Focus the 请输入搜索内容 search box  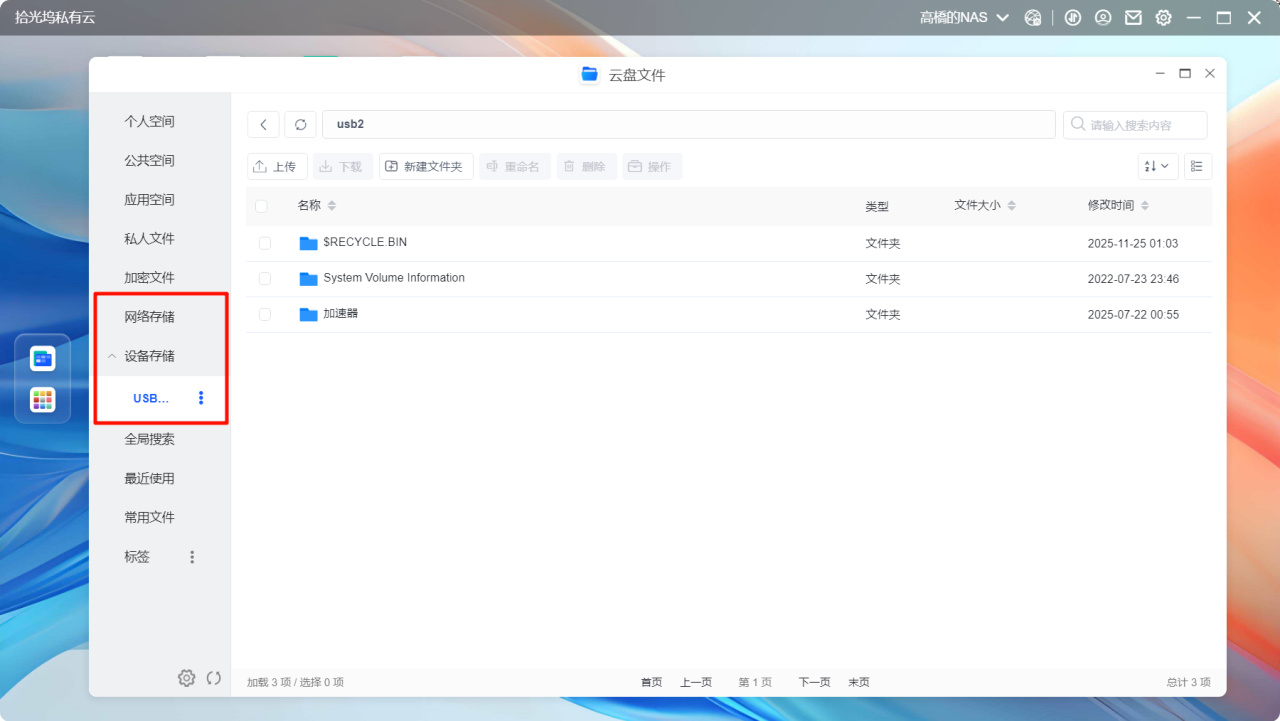1135,125
